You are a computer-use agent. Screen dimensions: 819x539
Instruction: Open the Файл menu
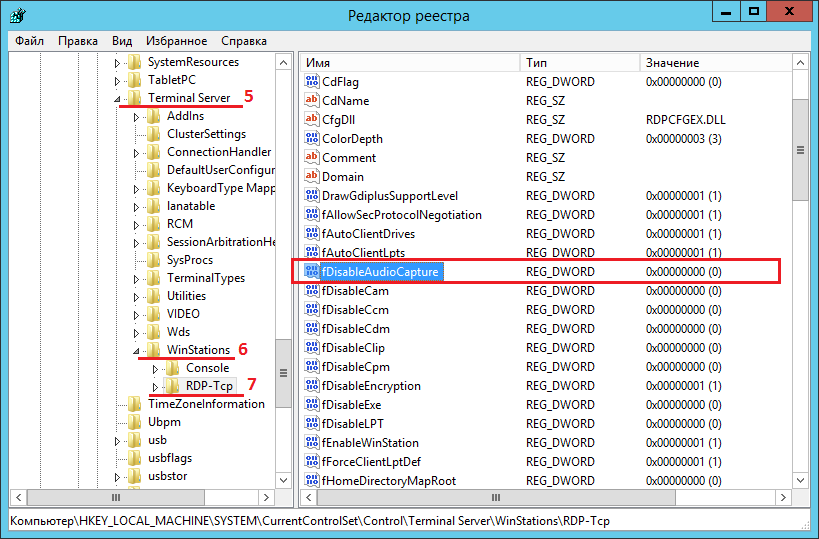click(x=29, y=41)
